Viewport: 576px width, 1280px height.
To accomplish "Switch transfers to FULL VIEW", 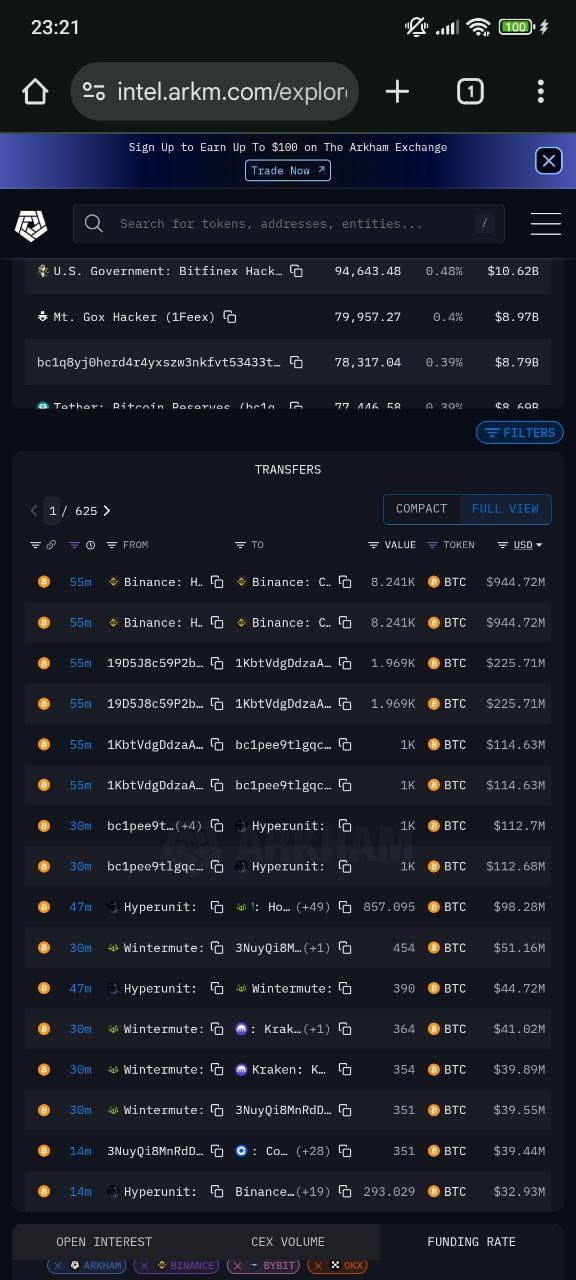I will 505,509.
